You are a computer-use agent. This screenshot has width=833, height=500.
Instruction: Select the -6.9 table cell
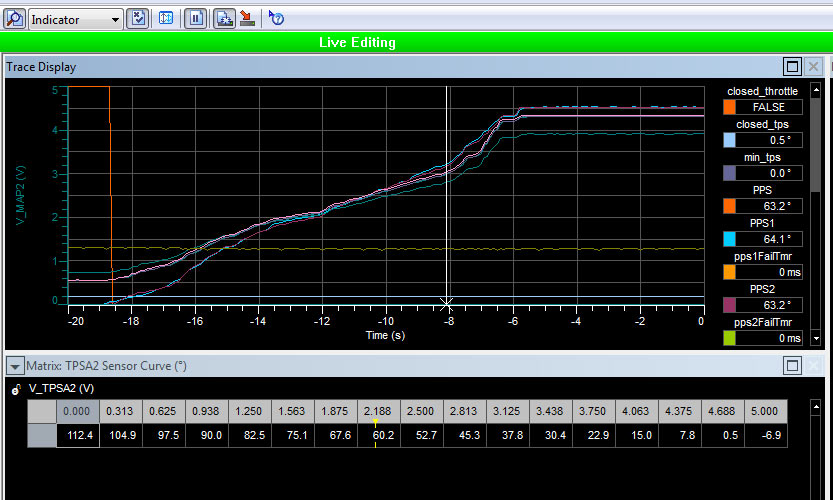click(767, 435)
